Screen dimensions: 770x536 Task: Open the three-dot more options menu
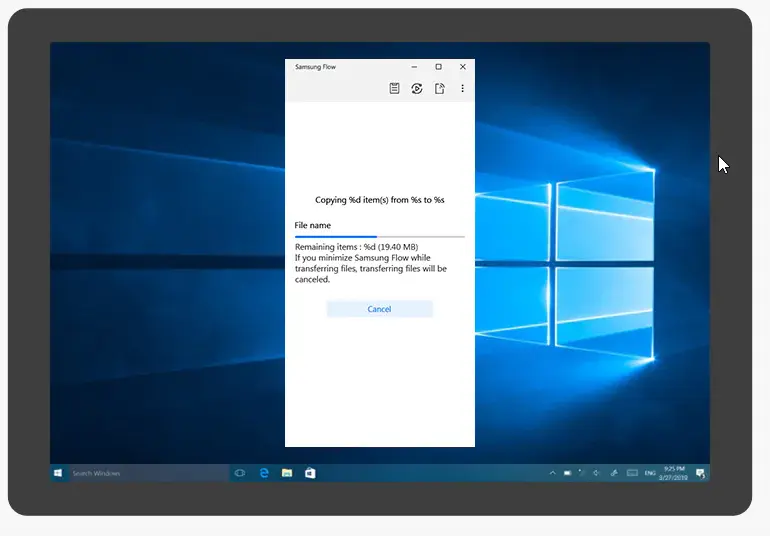462,88
